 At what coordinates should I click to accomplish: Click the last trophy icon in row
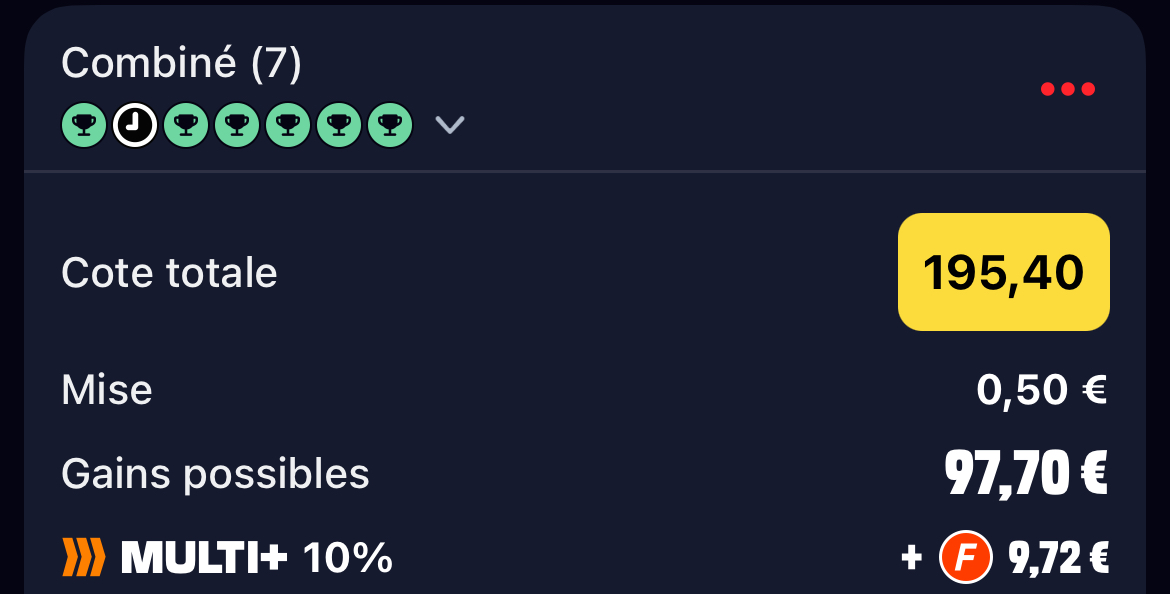pos(390,125)
